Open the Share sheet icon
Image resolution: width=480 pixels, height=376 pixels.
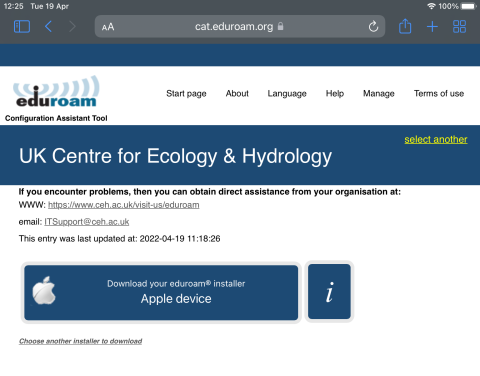pos(405,26)
